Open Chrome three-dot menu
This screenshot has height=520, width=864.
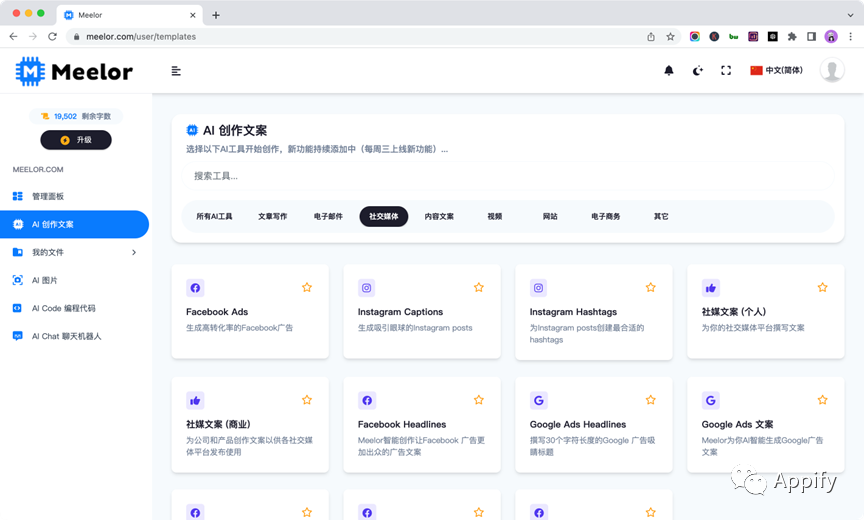pyautogui.click(x=850, y=36)
